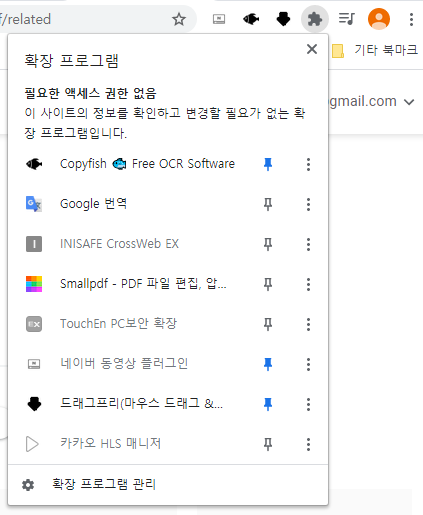Select the 네이버 동영상 플러그인 entry

pos(124,364)
